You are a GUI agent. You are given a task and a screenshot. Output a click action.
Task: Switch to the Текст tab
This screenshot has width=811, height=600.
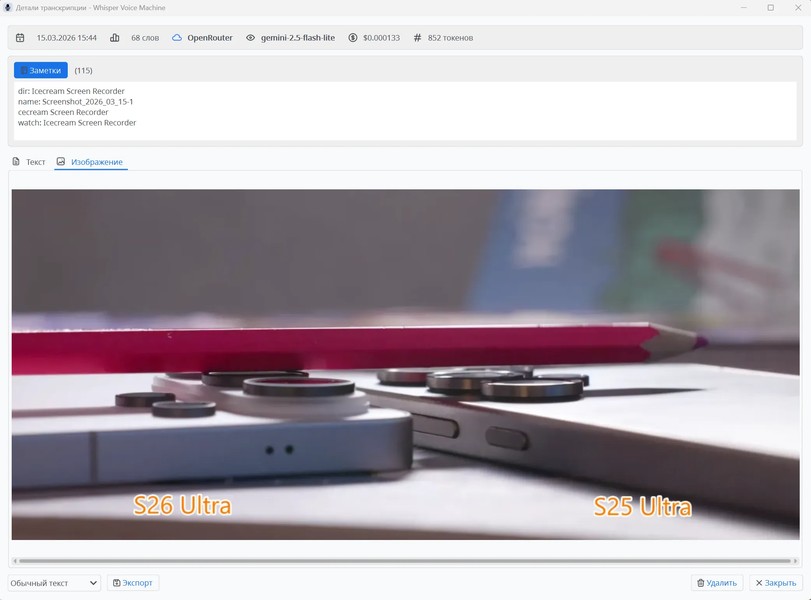(x=29, y=162)
